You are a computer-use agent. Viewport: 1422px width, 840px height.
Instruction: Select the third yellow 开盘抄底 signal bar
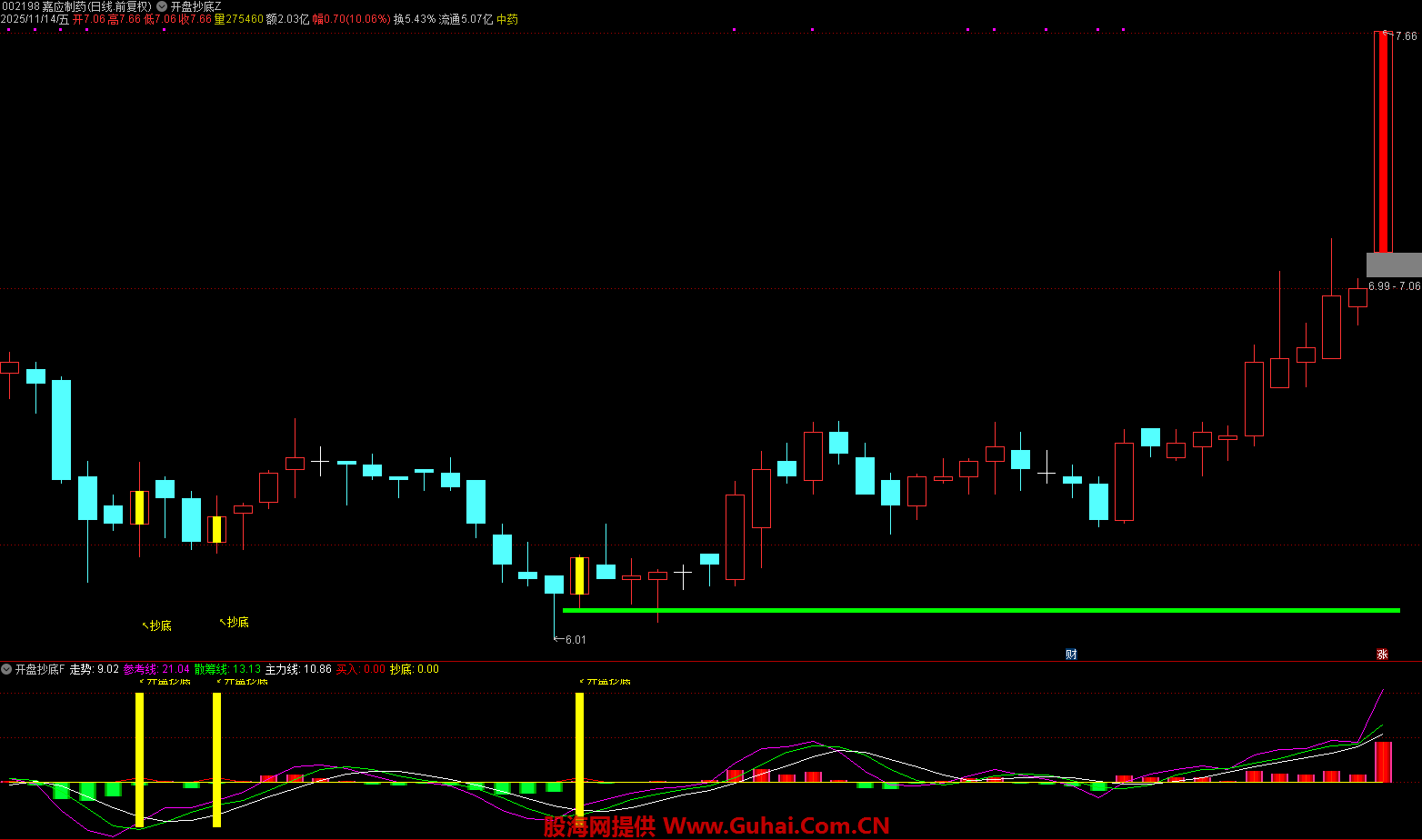tap(579, 753)
